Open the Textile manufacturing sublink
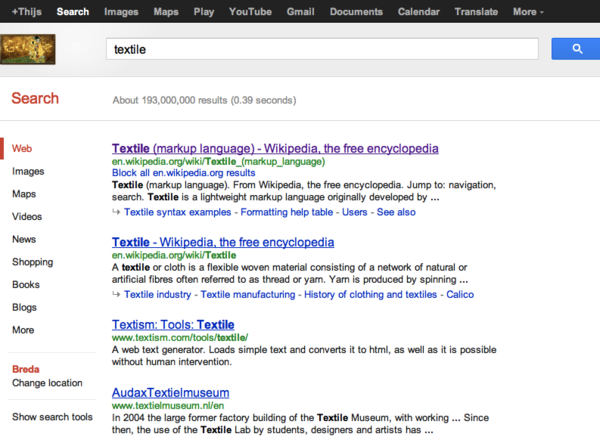Image resolution: width=600 pixels, height=446 pixels. (x=248, y=295)
